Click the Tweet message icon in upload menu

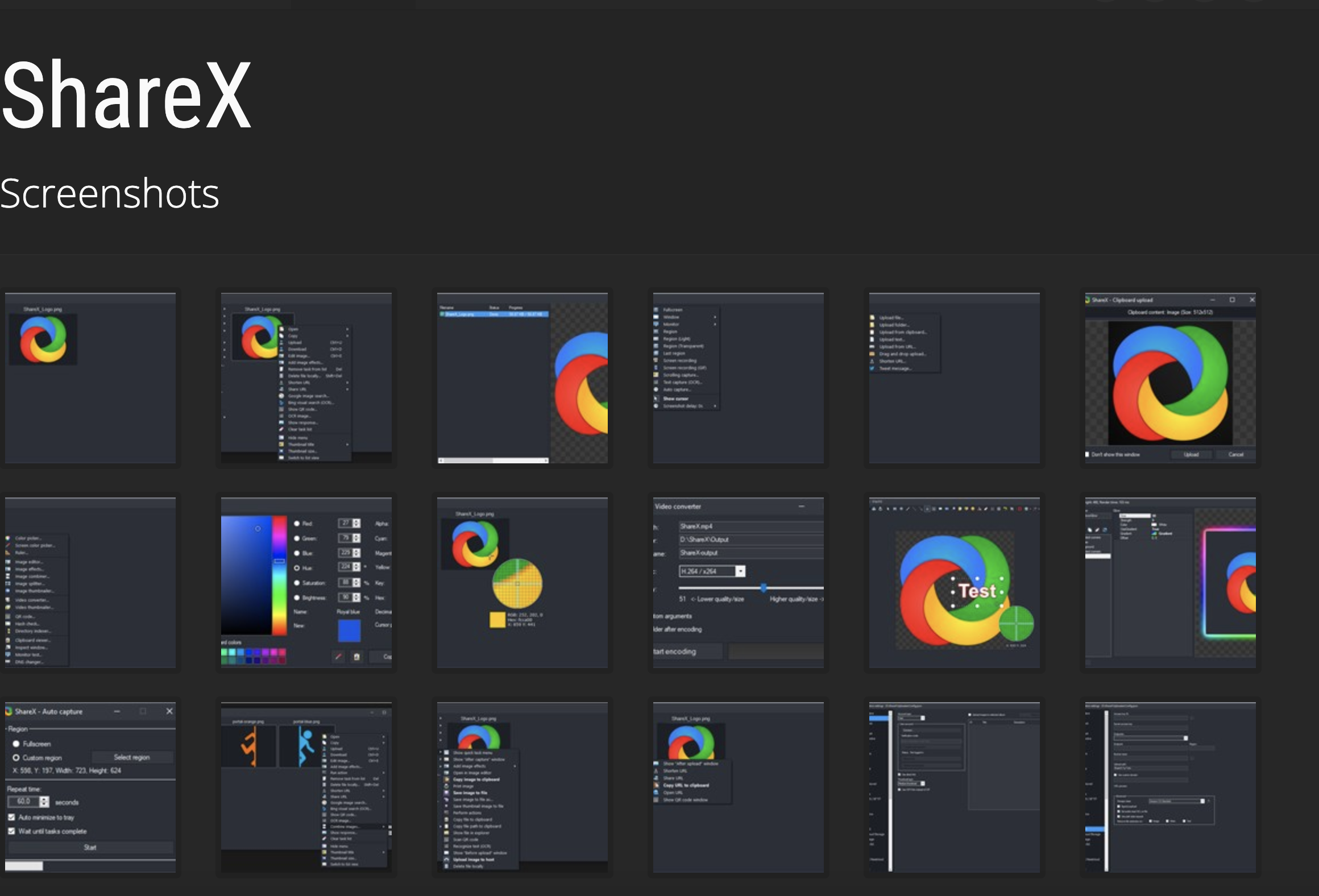[872, 368]
